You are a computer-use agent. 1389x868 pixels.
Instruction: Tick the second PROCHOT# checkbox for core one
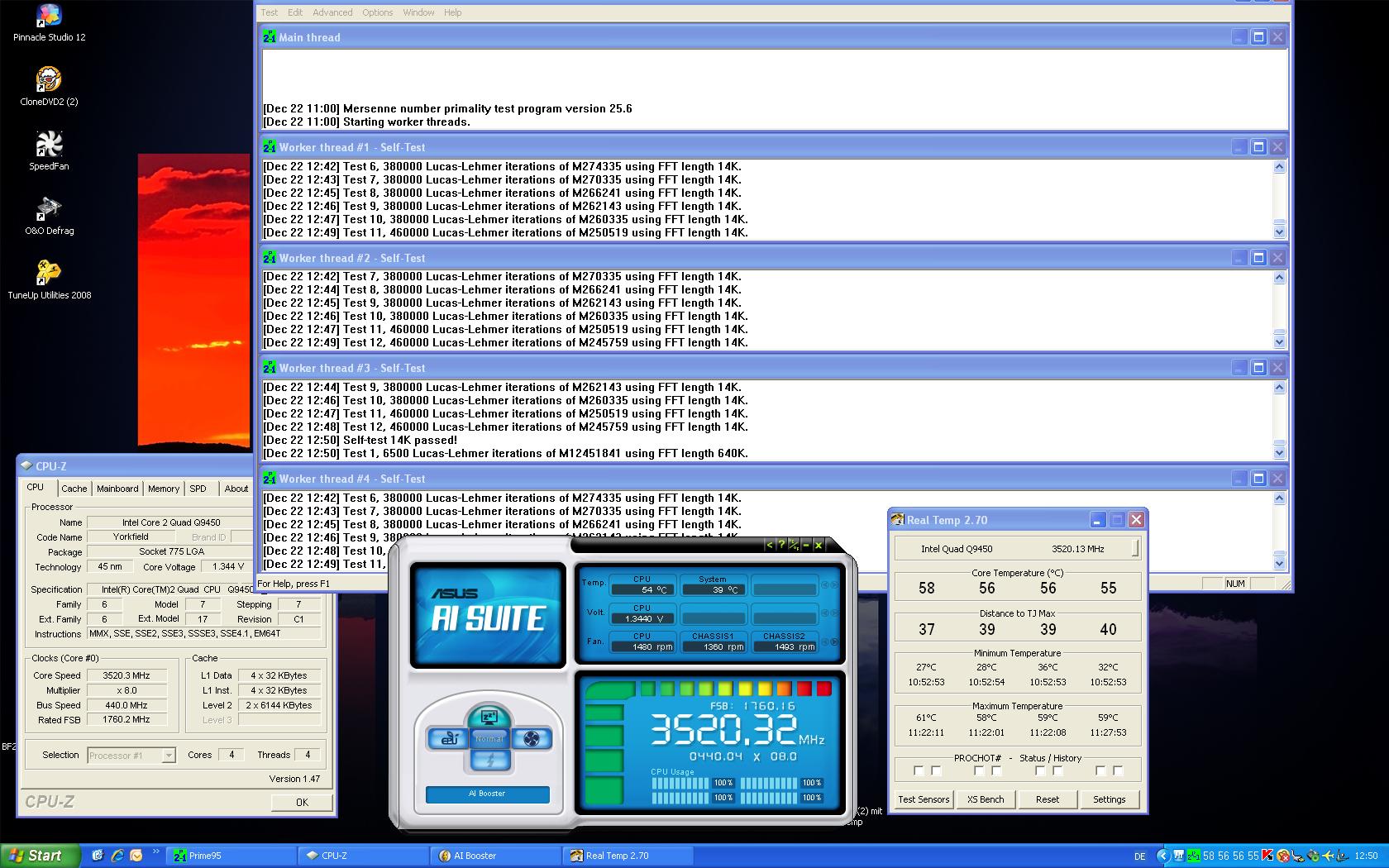pyautogui.click(x=937, y=770)
